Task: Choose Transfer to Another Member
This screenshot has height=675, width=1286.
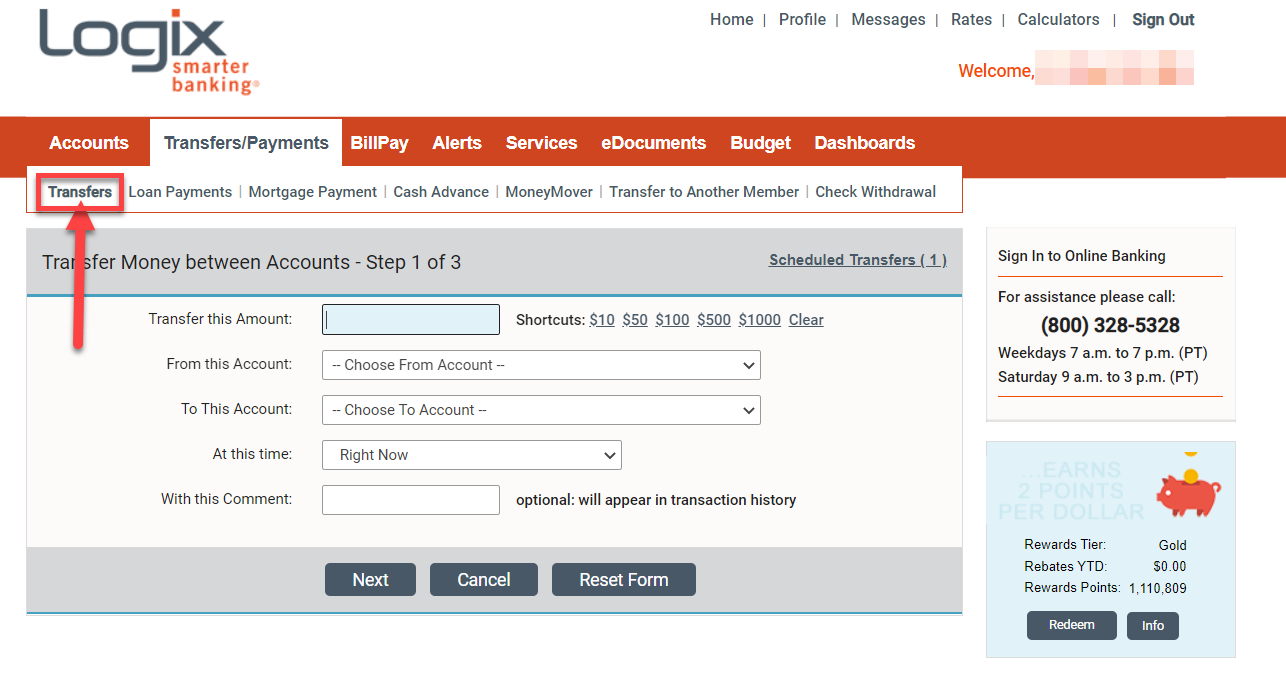Action: [703, 191]
